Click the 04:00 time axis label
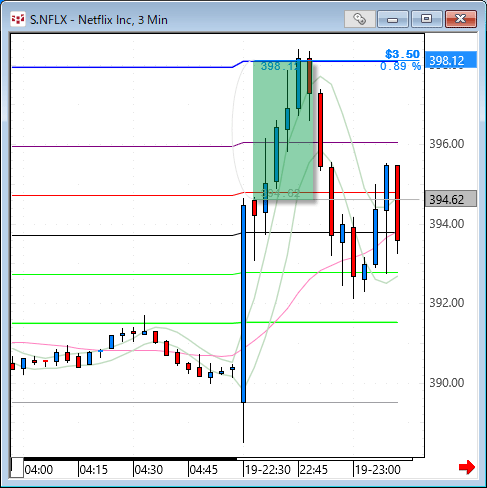 pos(39,470)
